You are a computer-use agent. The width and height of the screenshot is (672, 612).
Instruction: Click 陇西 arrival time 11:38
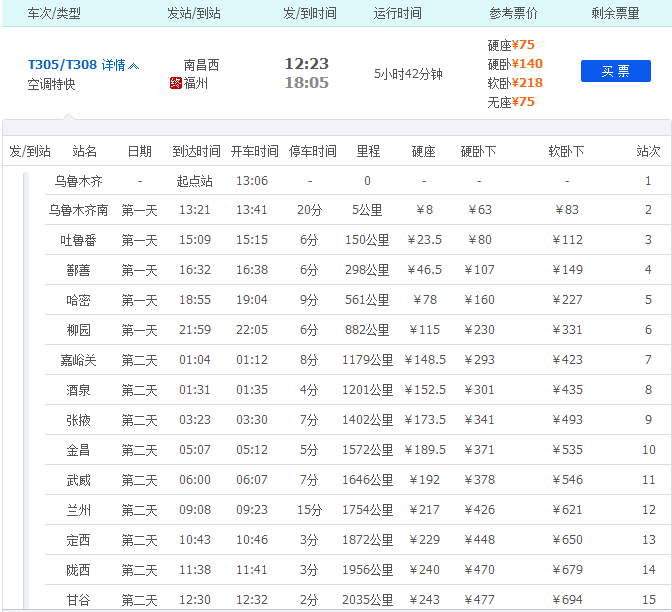[x=195, y=570]
